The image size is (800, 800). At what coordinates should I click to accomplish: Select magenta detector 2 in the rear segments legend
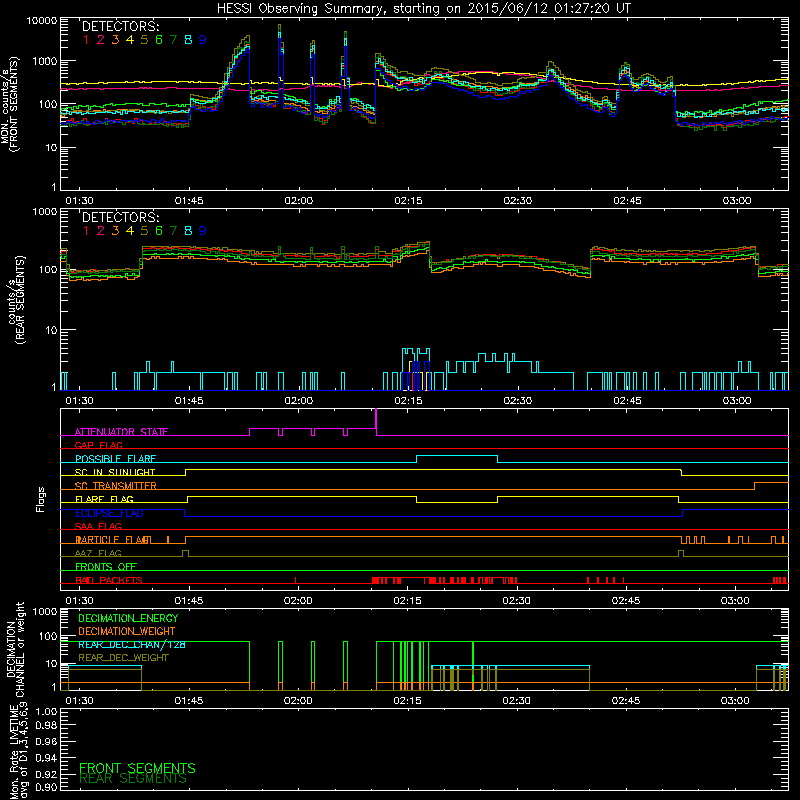[x=101, y=231]
